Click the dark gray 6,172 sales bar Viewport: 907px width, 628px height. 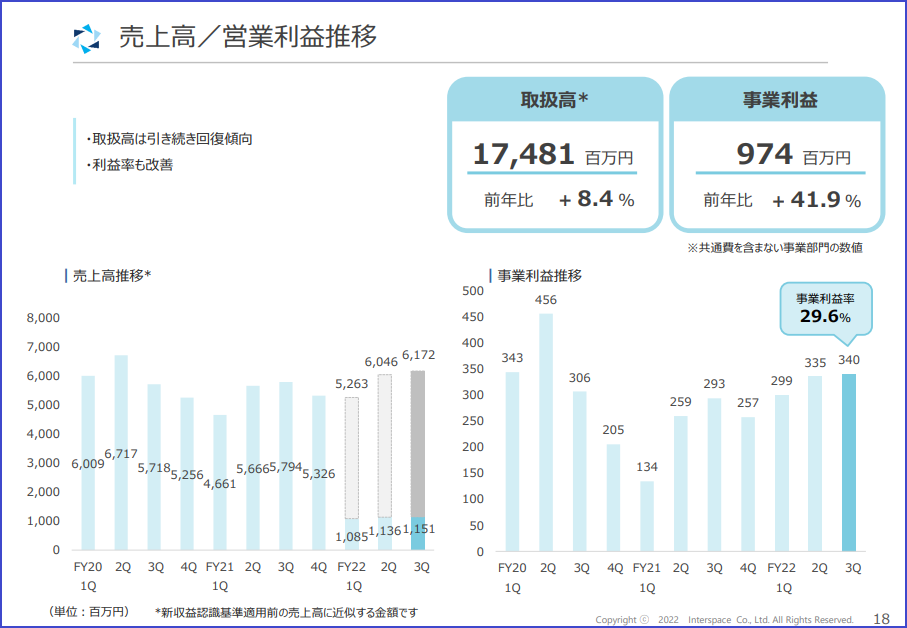(x=418, y=444)
